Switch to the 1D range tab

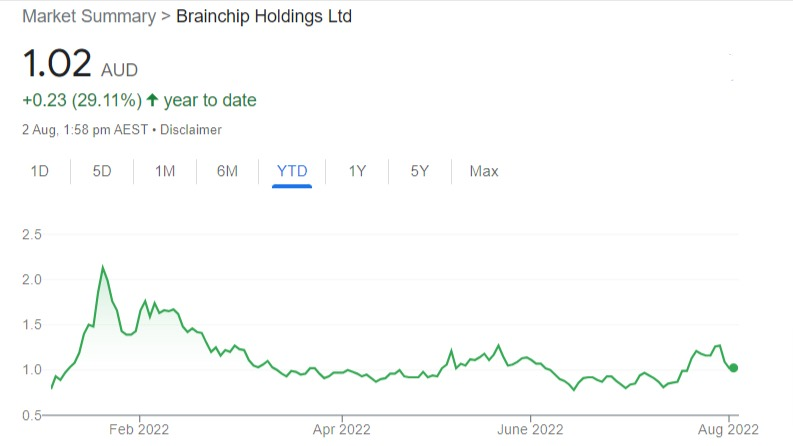pos(40,171)
